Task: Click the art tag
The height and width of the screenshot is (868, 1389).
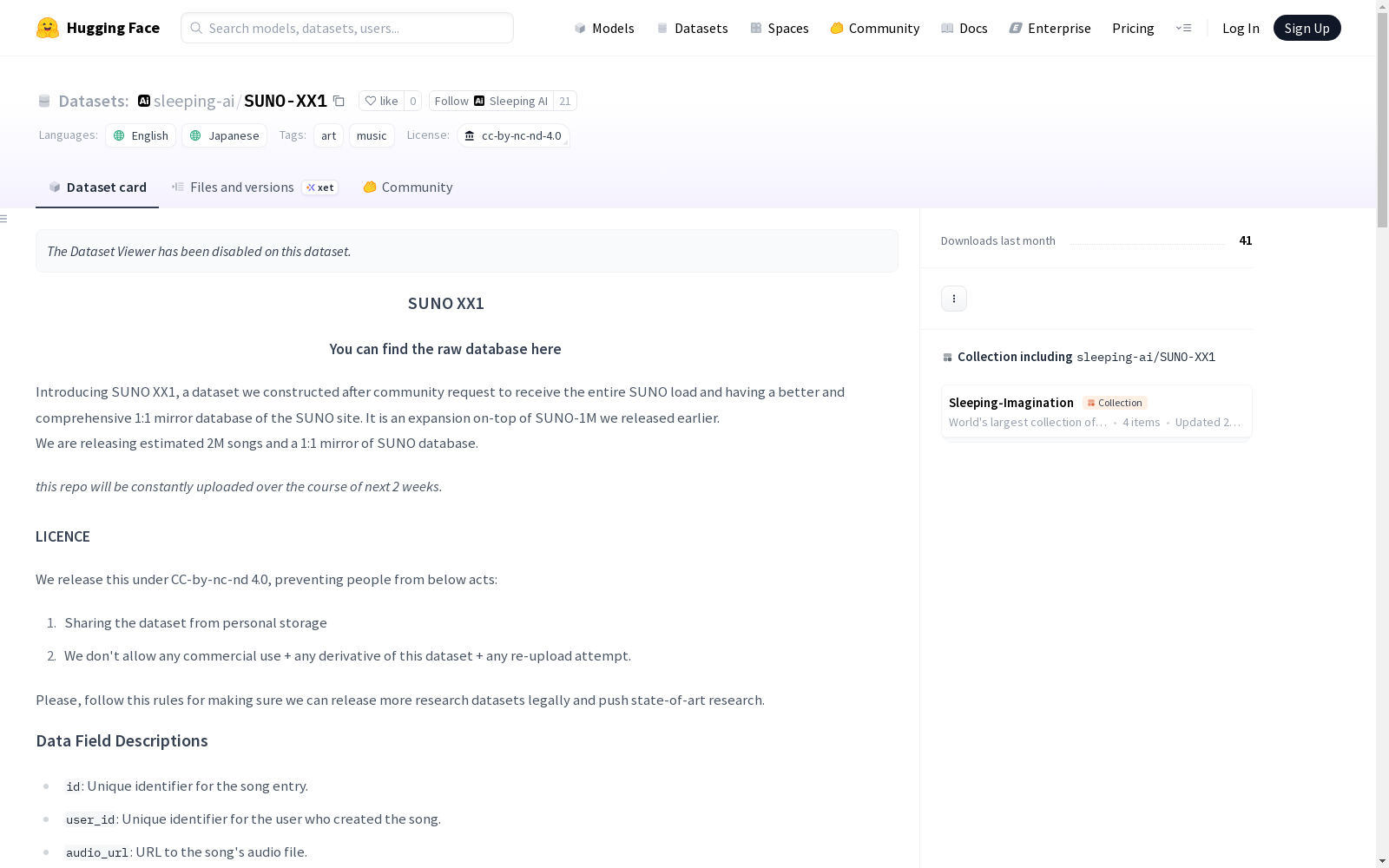Action: [328, 135]
